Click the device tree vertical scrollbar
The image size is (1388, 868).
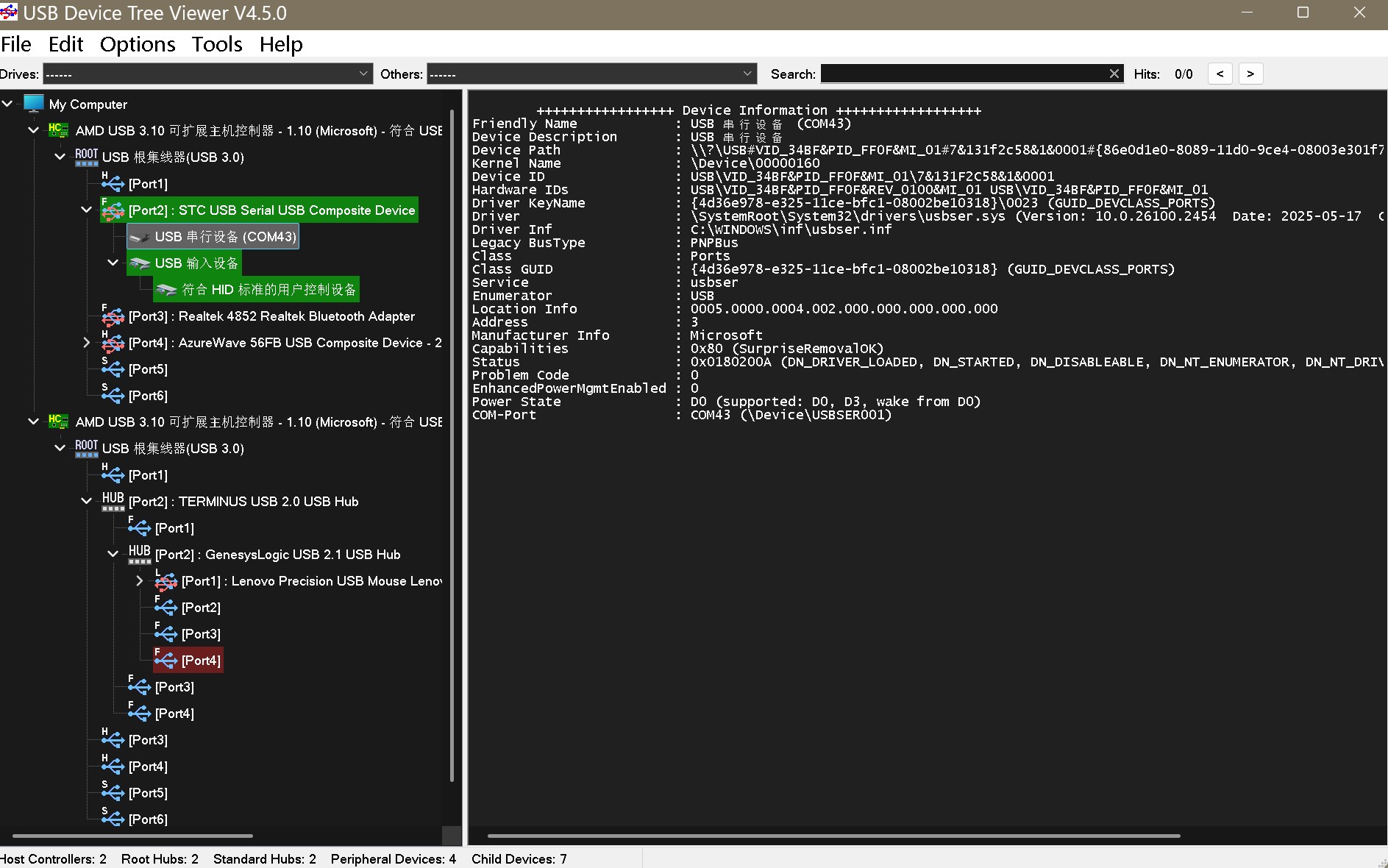[452, 445]
